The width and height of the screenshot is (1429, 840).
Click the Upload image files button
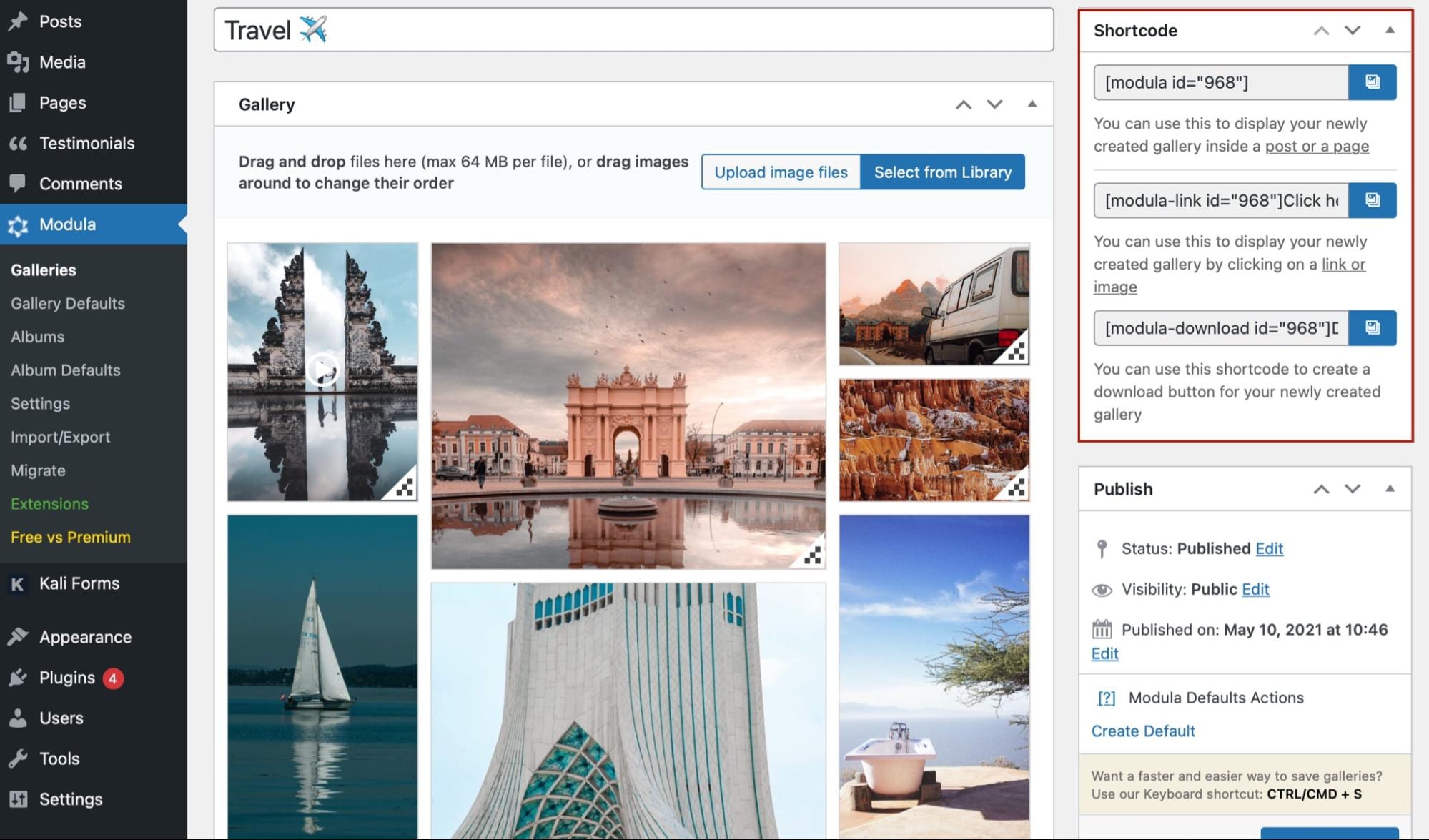point(780,172)
